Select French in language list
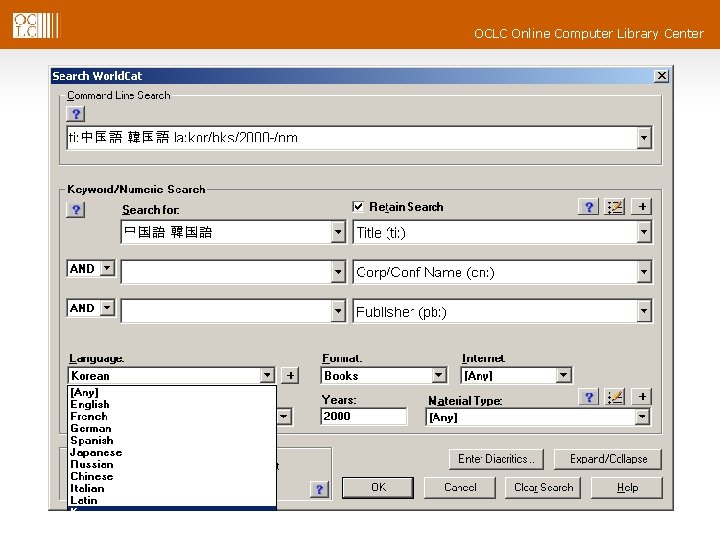This screenshot has width=720, height=540. point(172,416)
